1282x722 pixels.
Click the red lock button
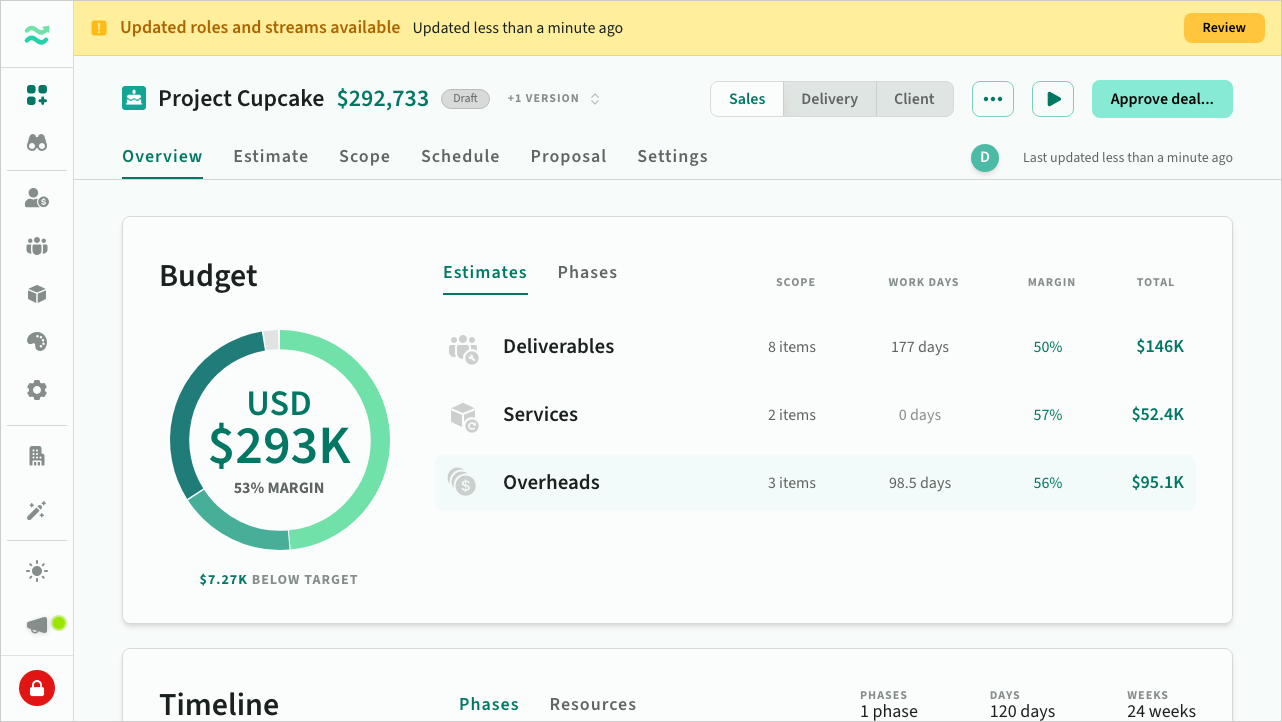(37, 688)
